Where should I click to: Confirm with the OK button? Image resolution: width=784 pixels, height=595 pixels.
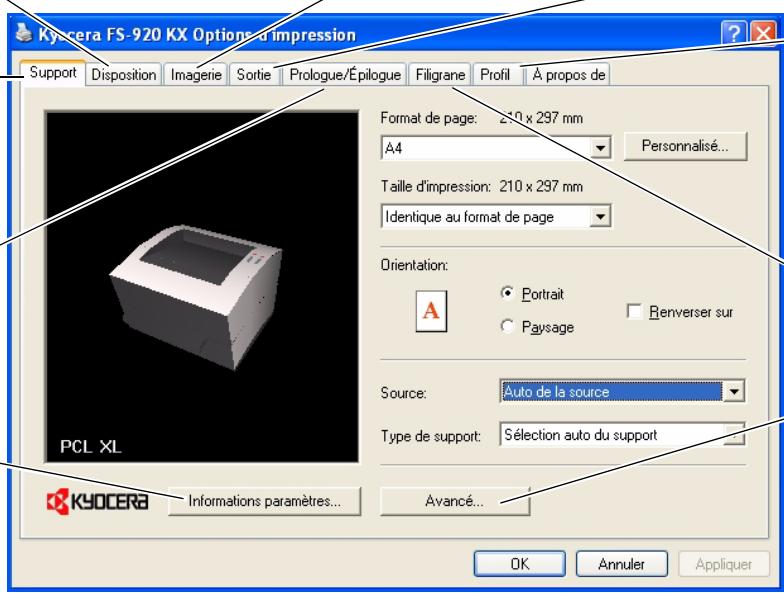click(x=520, y=564)
